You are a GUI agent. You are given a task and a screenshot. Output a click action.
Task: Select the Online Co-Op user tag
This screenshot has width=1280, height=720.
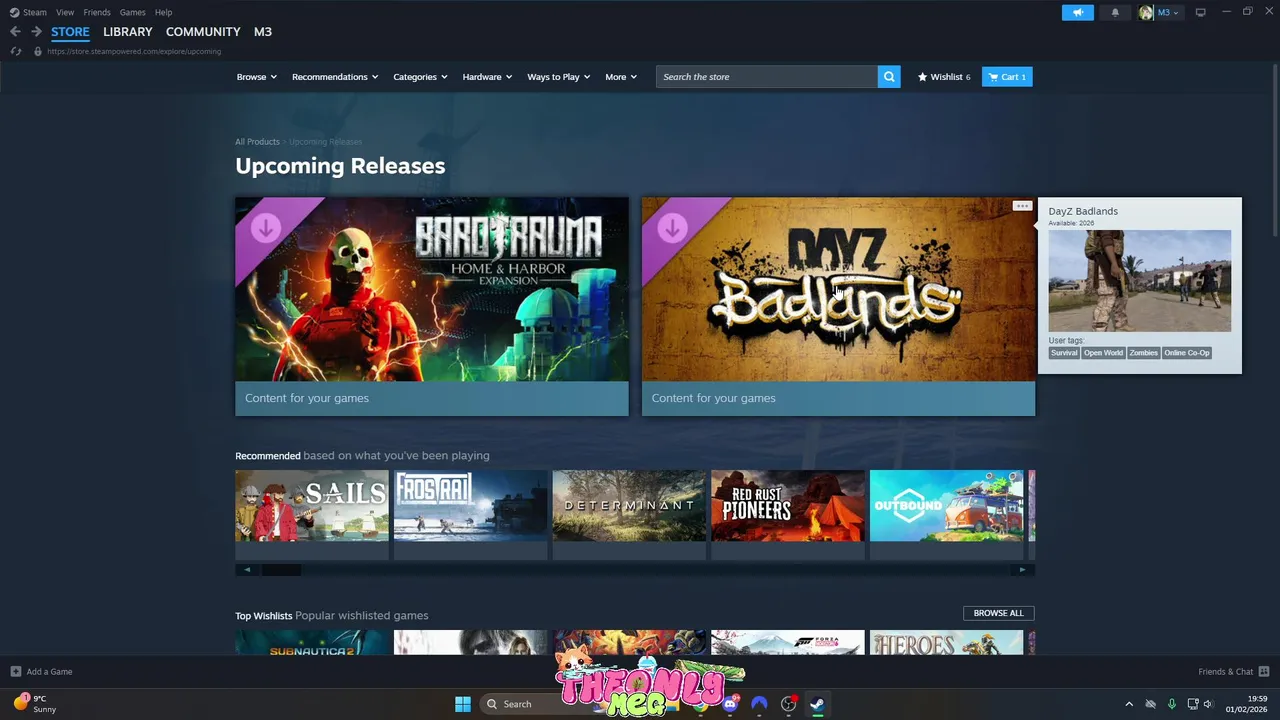(x=1187, y=353)
